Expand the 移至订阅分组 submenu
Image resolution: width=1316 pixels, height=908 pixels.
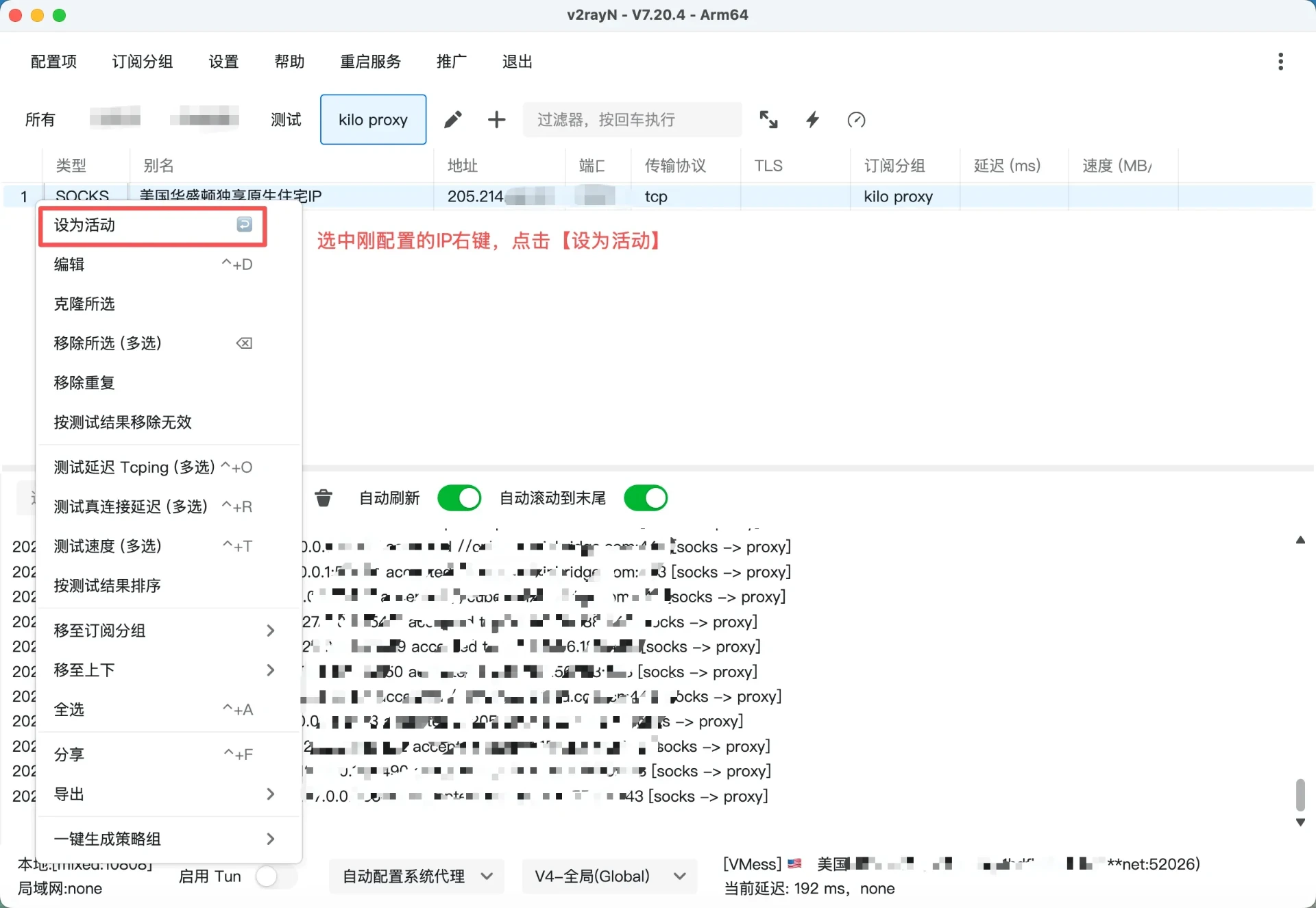[x=271, y=630]
